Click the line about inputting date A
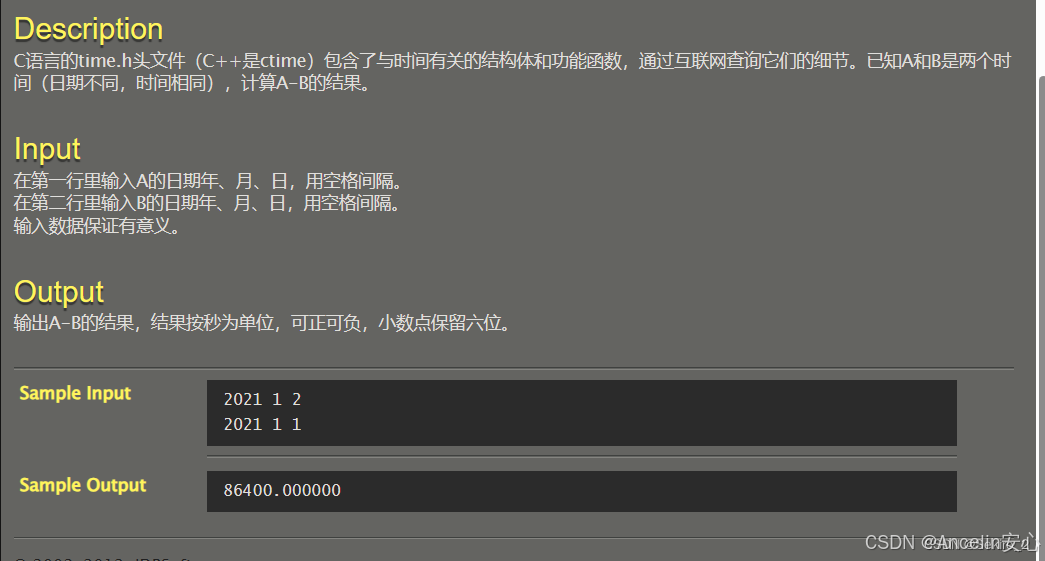The width and height of the screenshot is (1045, 561). coord(208,181)
